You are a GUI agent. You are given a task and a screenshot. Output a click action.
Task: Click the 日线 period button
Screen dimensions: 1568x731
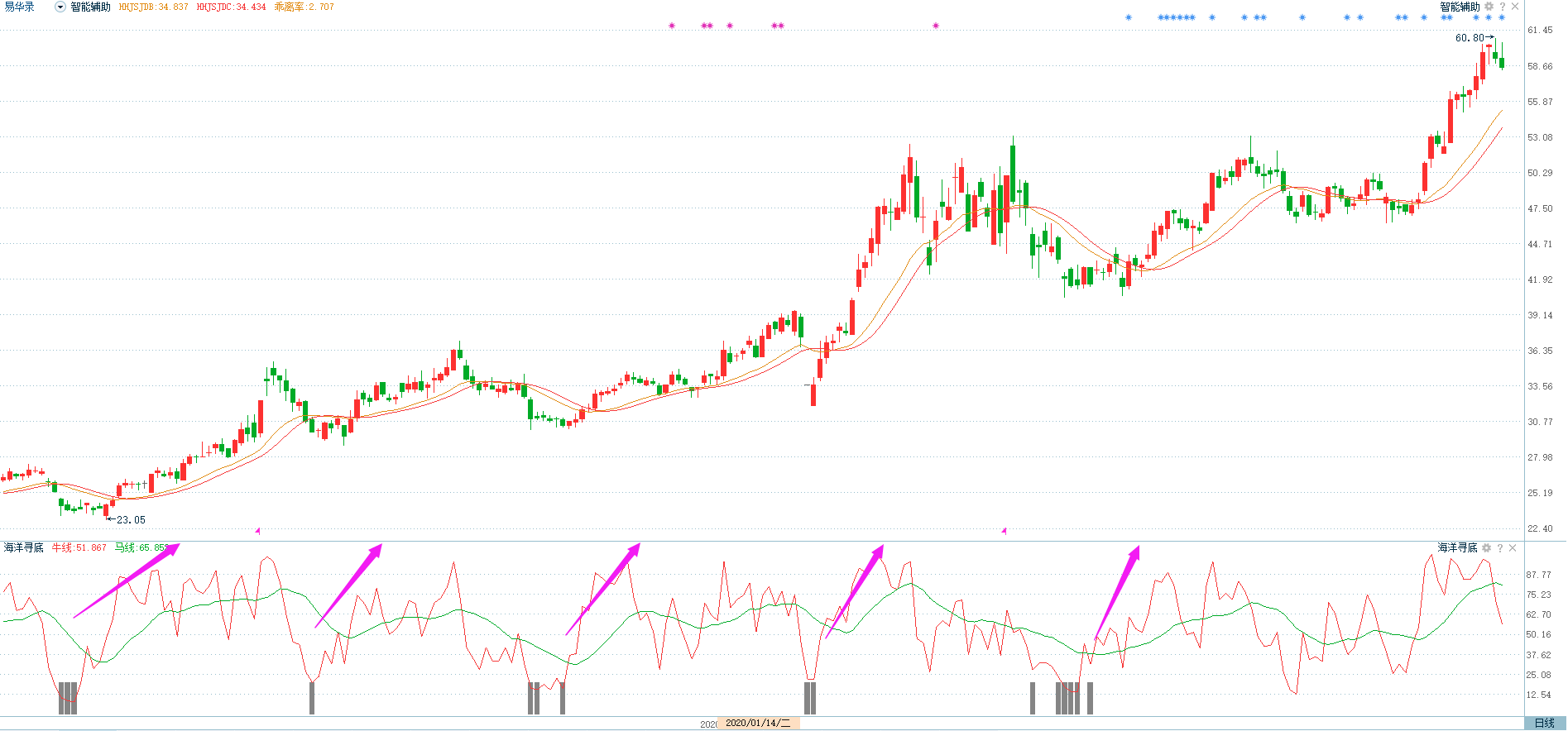tap(1545, 724)
